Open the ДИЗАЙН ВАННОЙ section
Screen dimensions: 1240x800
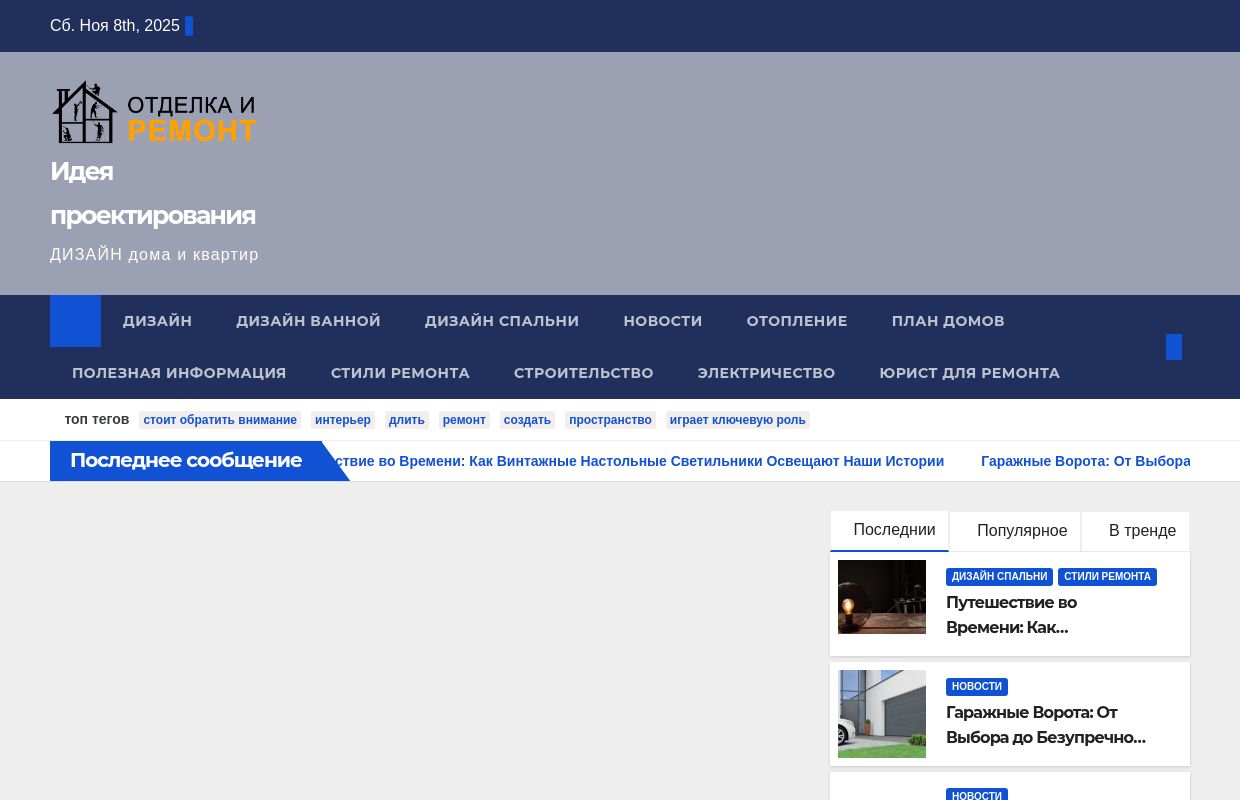(x=308, y=321)
